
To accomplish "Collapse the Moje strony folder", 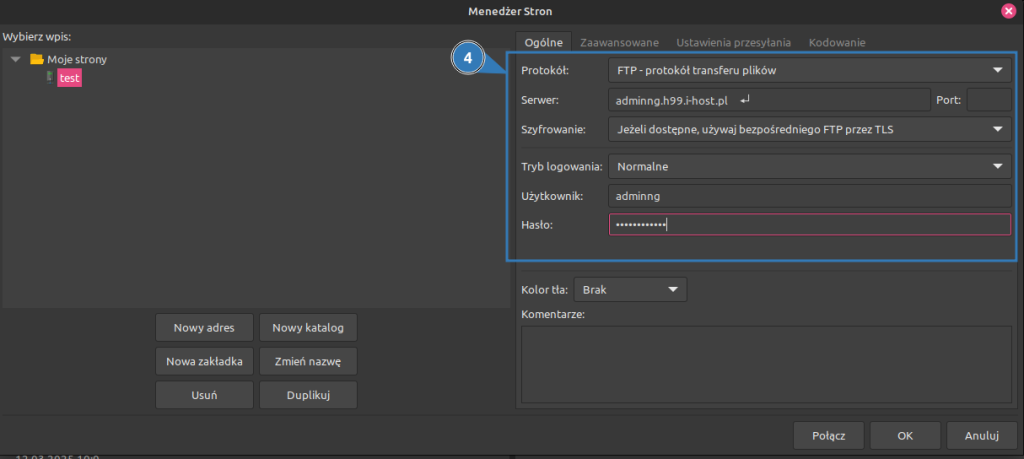I will (x=16, y=59).
